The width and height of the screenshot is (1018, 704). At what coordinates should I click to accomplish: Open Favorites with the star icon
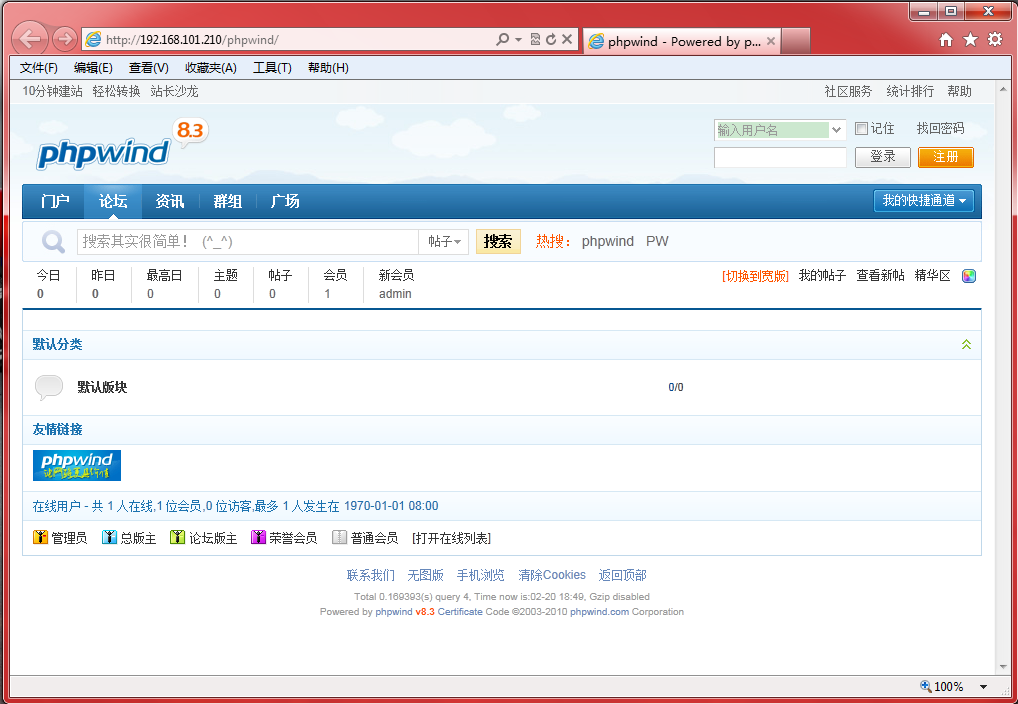click(971, 40)
